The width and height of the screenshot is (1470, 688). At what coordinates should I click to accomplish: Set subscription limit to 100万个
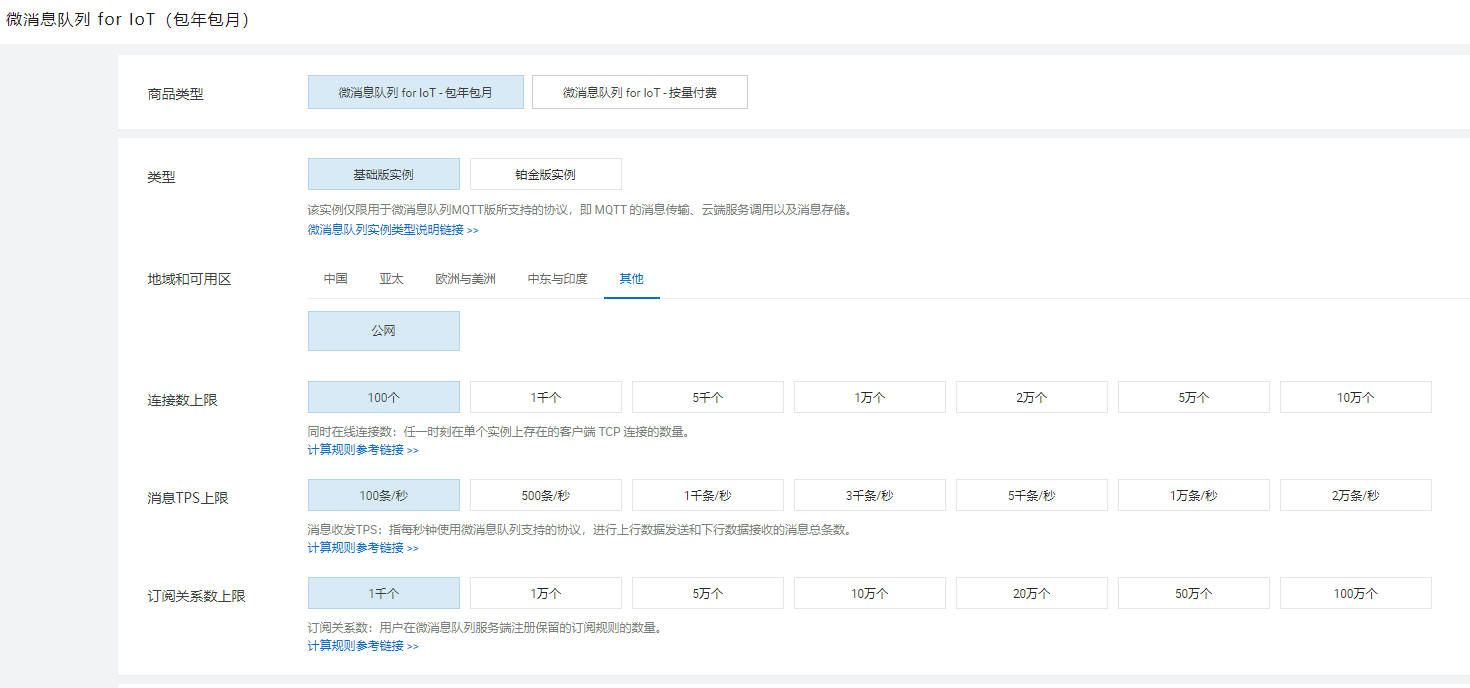pyautogui.click(x=1356, y=593)
